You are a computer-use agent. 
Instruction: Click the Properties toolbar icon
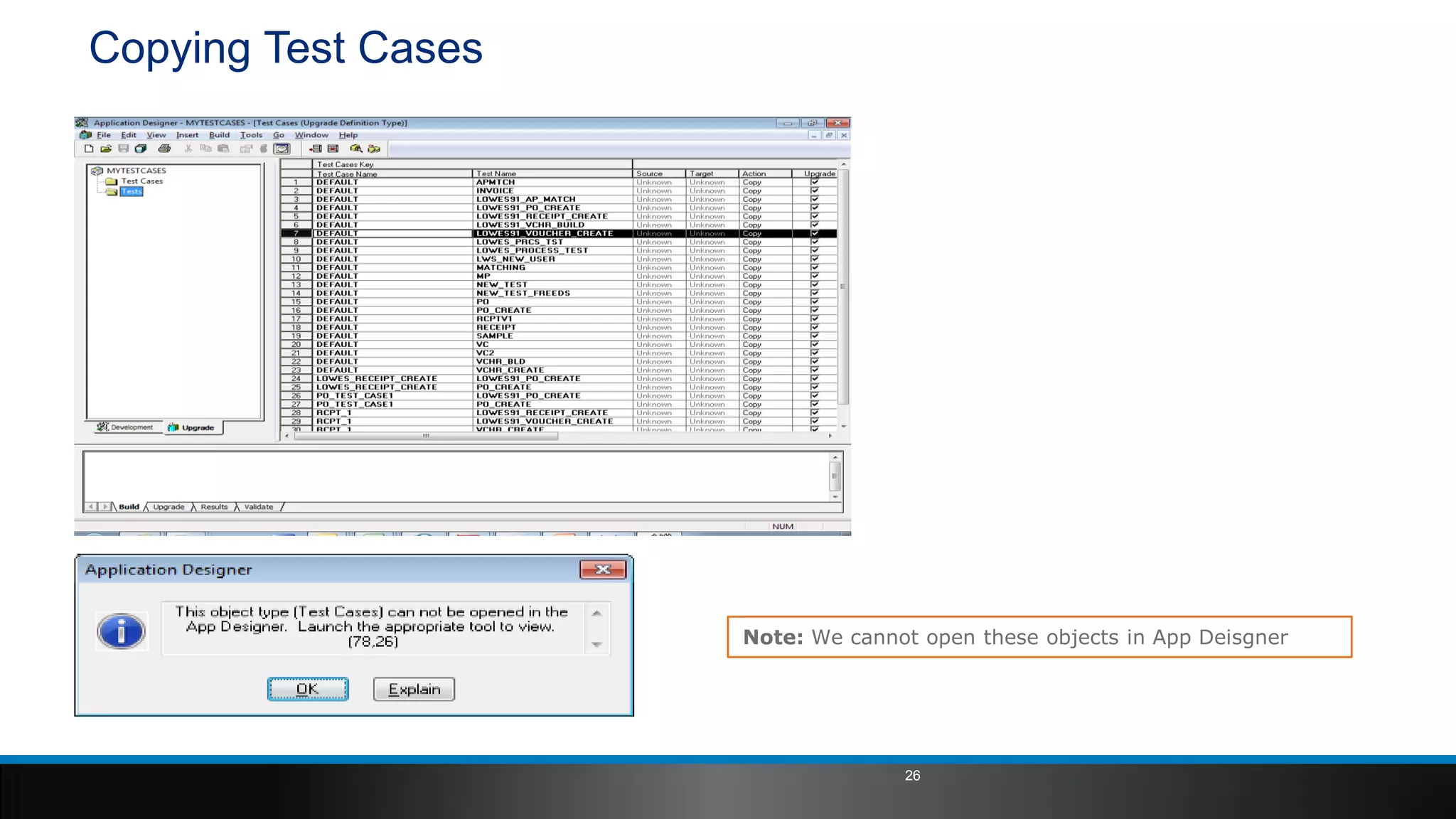point(246,149)
